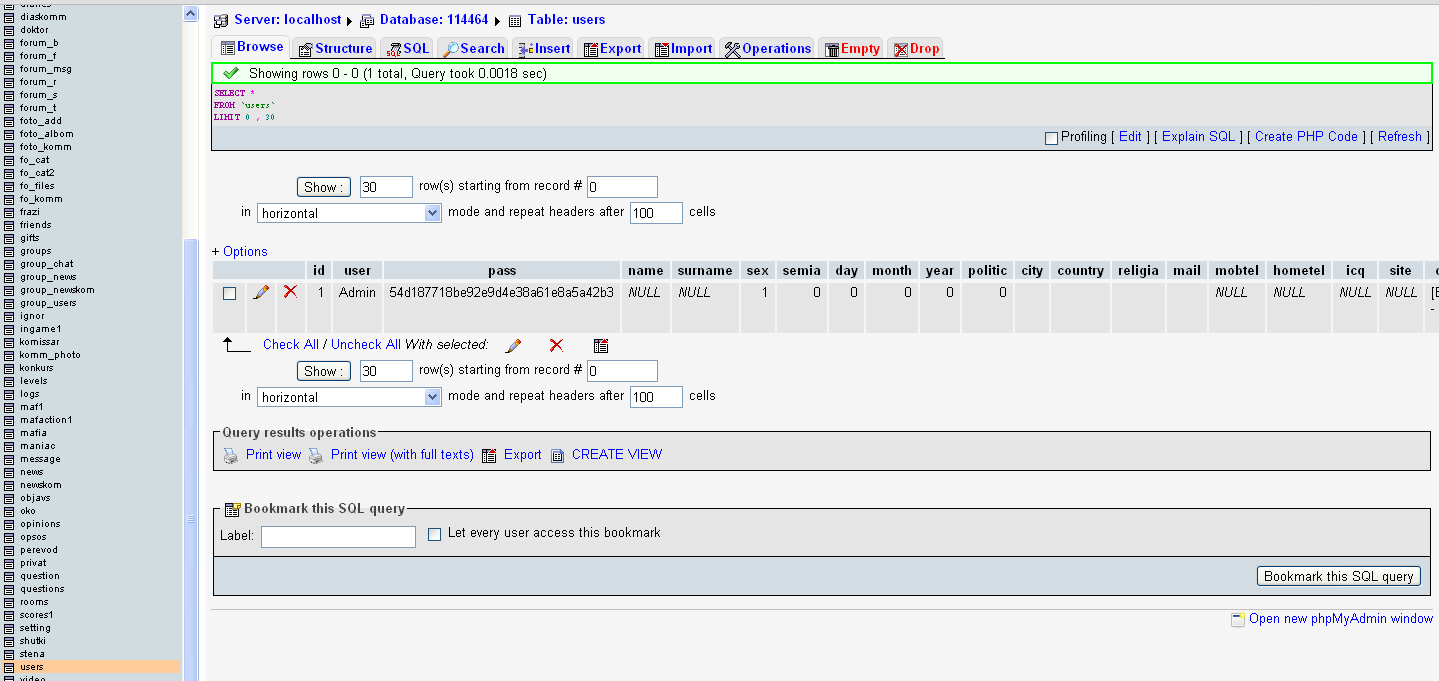
Task: Open the Operations tab
Action: [767, 48]
